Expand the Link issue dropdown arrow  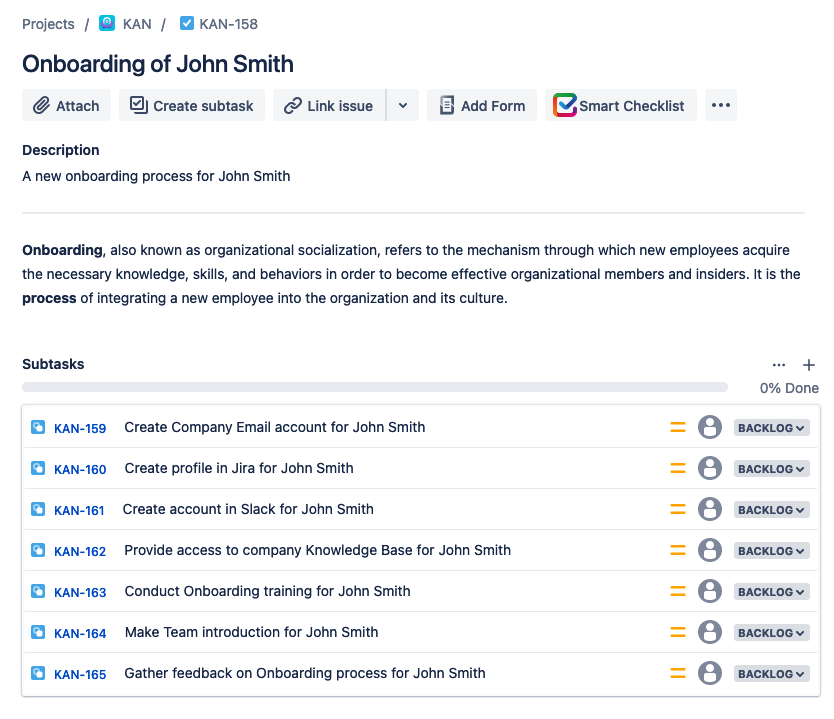pos(403,106)
